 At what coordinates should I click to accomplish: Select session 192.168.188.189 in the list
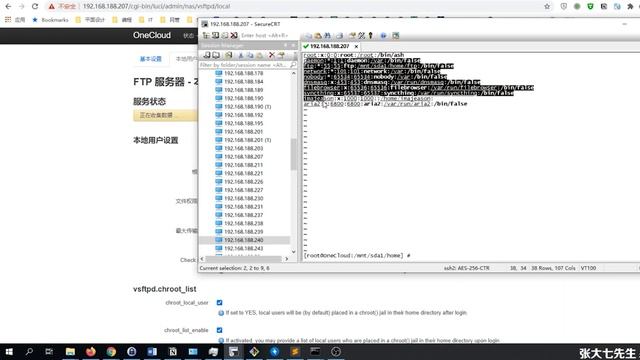(243, 90)
